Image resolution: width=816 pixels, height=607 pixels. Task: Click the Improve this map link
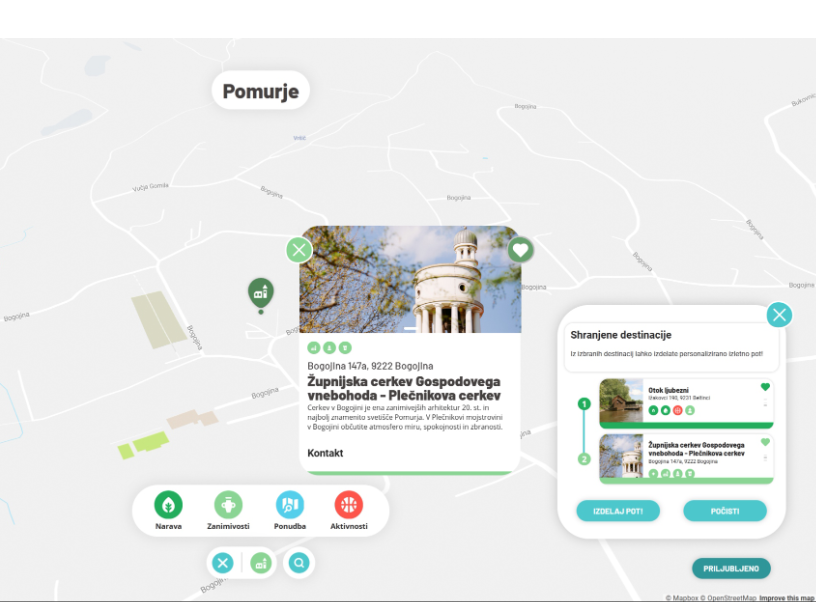coord(787,599)
